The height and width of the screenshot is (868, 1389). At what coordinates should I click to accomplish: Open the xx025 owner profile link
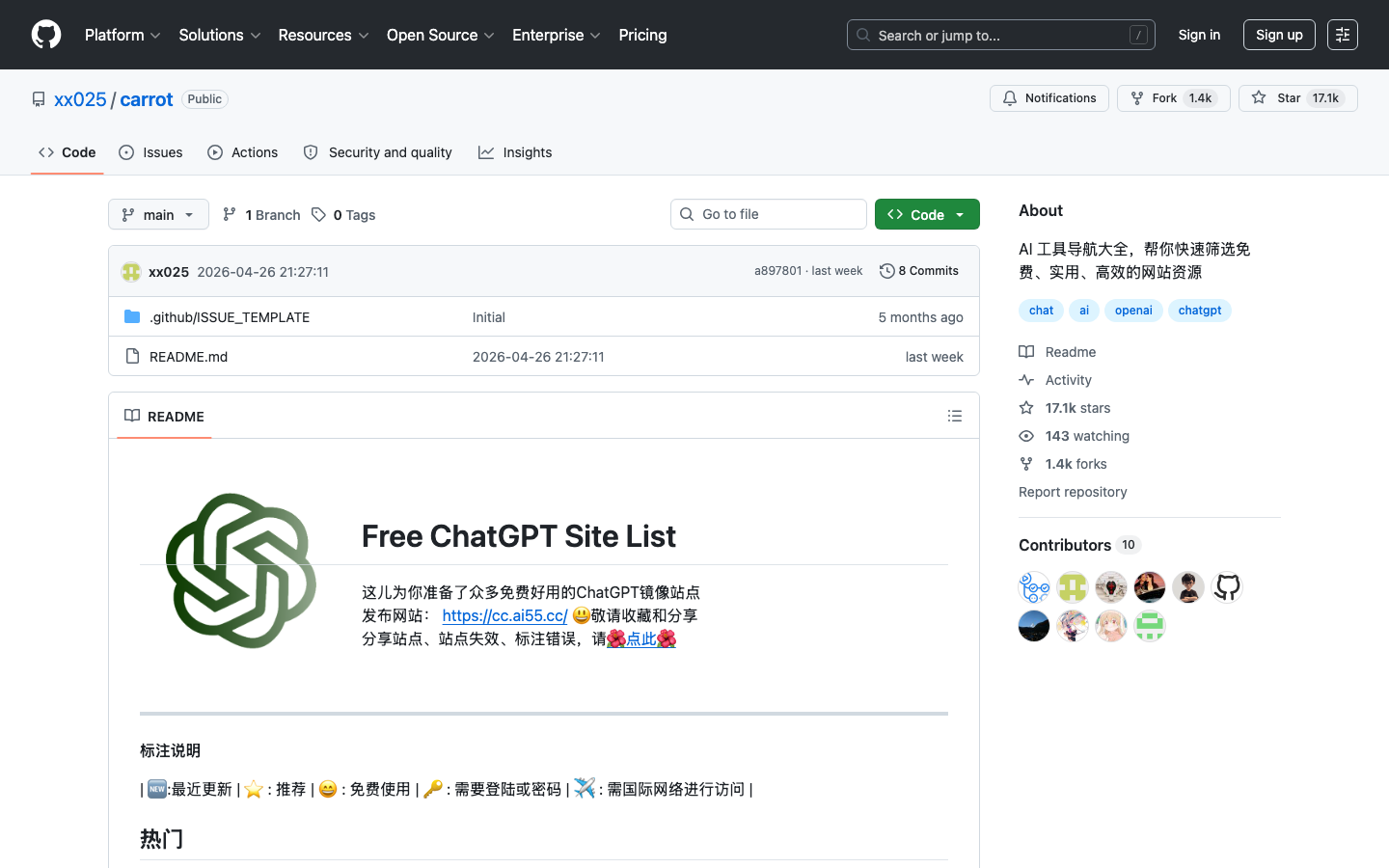coord(80,99)
